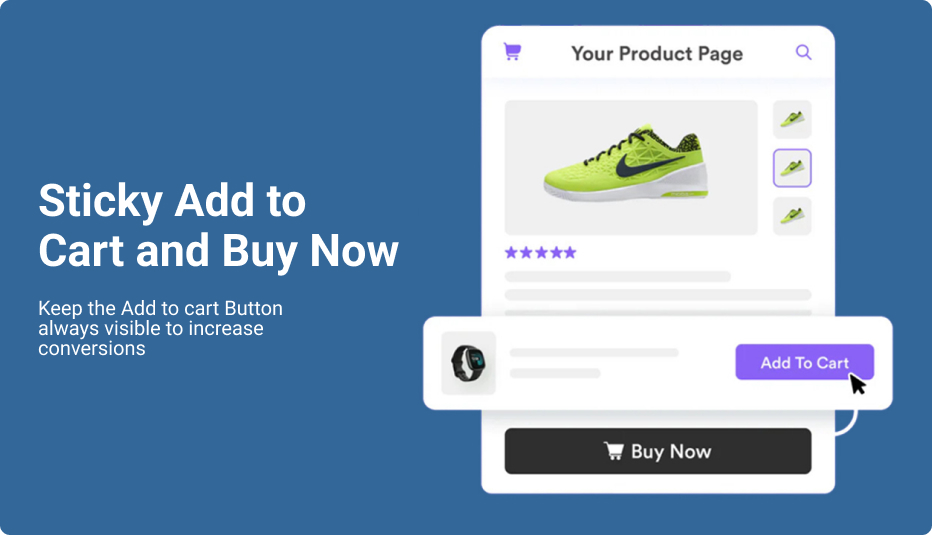The width and height of the screenshot is (932, 535).
Task: Click the last purple rating star
Action: point(570,253)
